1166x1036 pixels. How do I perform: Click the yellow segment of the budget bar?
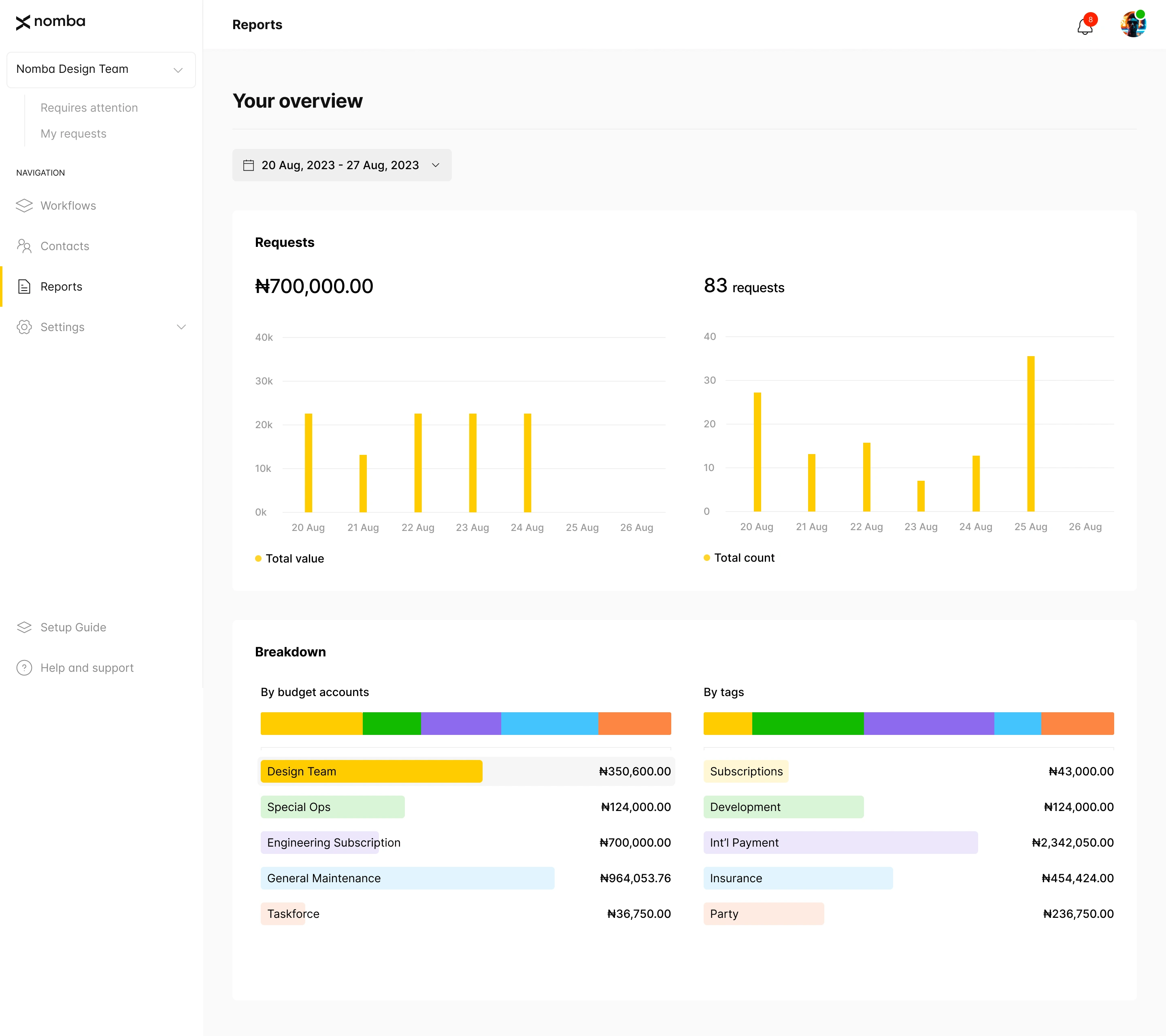[x=311, y=723]
